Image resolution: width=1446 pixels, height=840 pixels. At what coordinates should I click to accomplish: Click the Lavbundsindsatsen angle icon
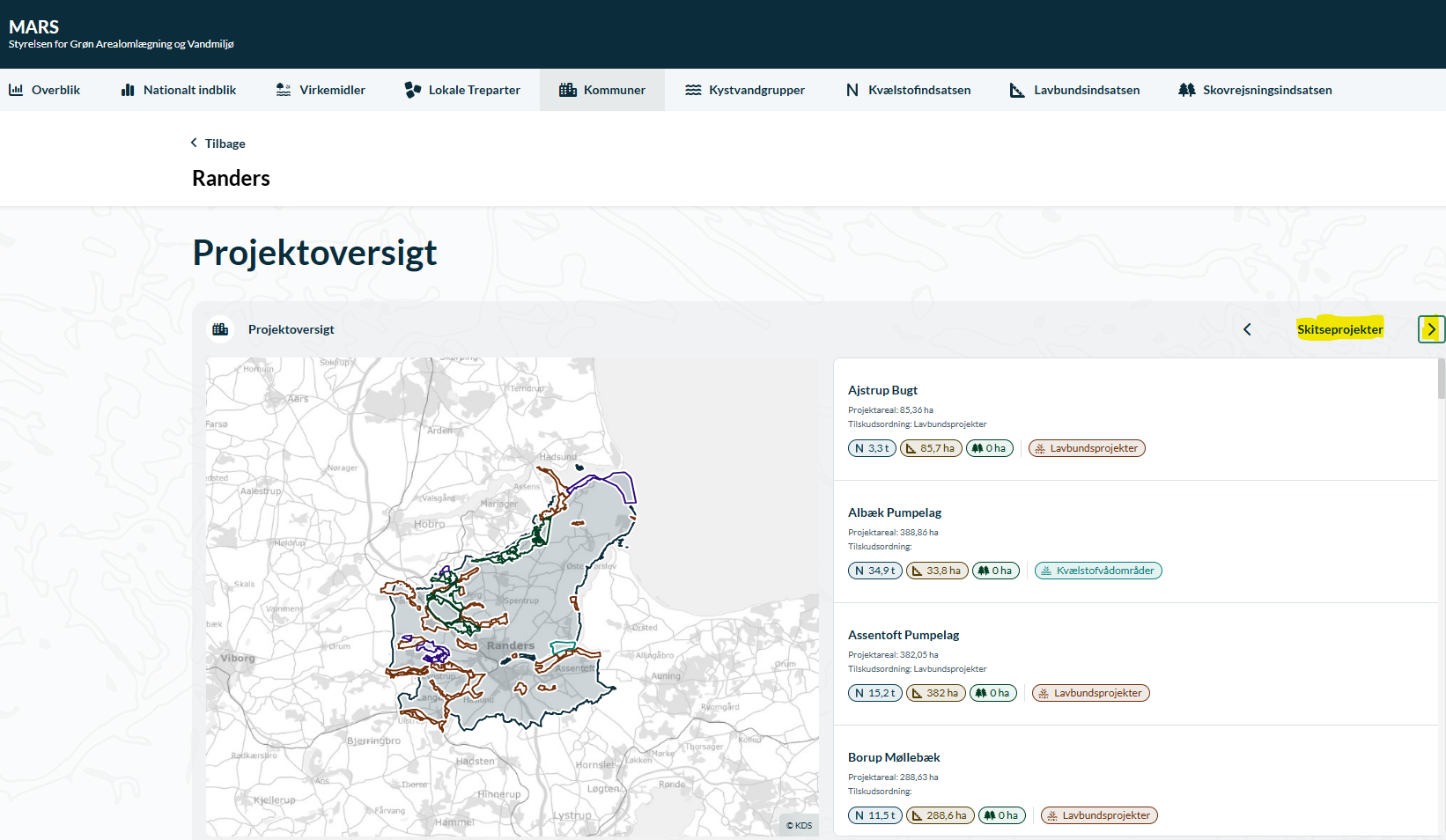pyautogui.click(x=1017, y=90)
